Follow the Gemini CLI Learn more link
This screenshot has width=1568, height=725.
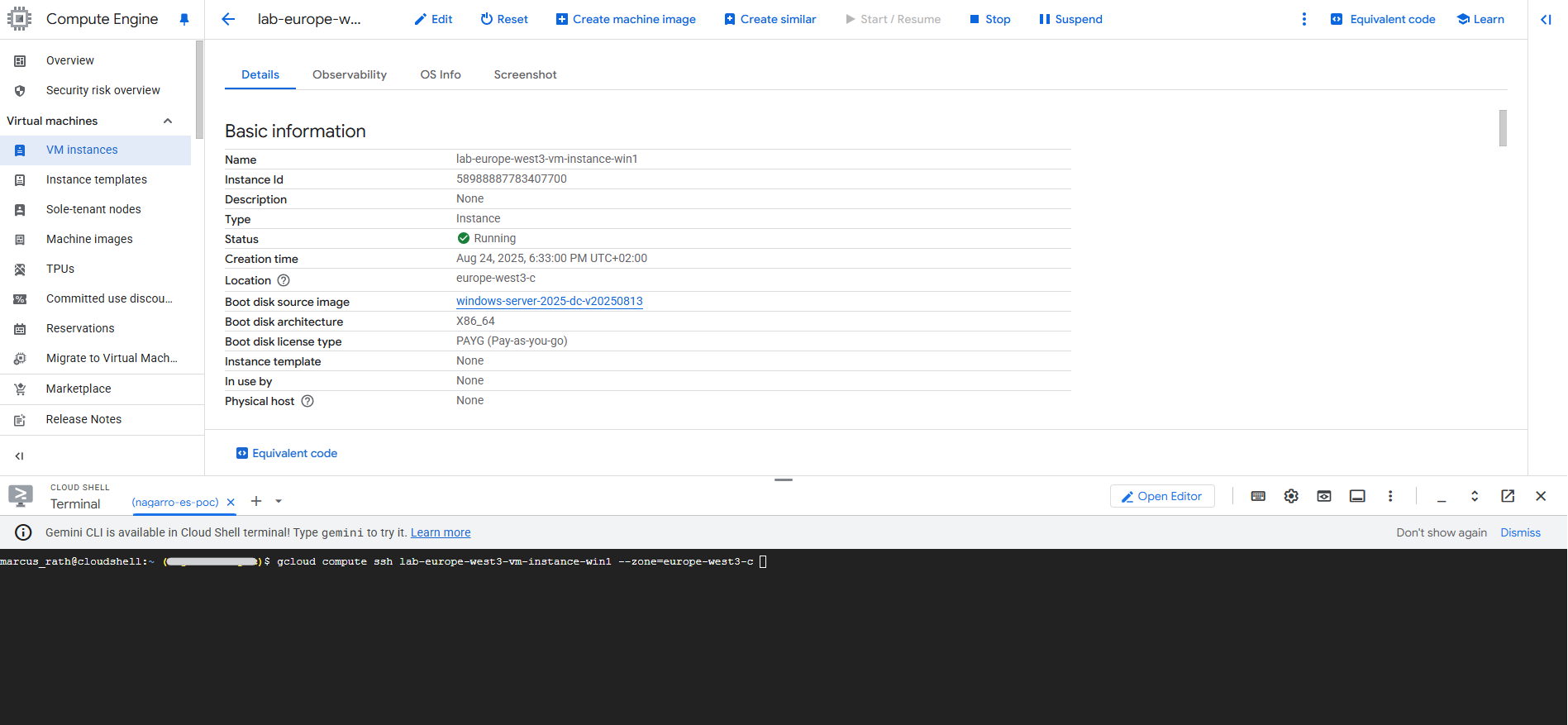[x=441, y=532]
